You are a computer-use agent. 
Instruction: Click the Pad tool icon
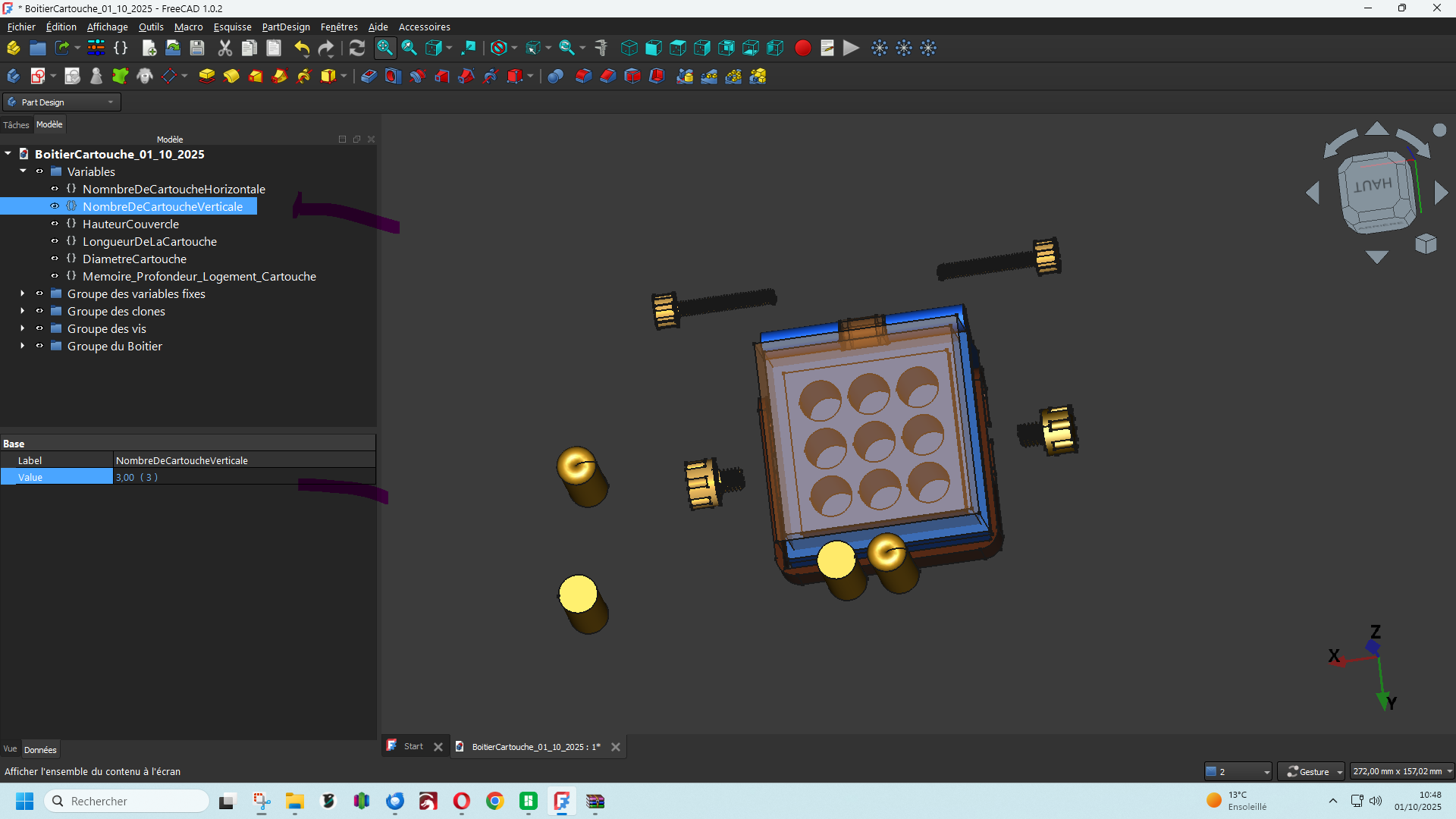pos(206,76)
